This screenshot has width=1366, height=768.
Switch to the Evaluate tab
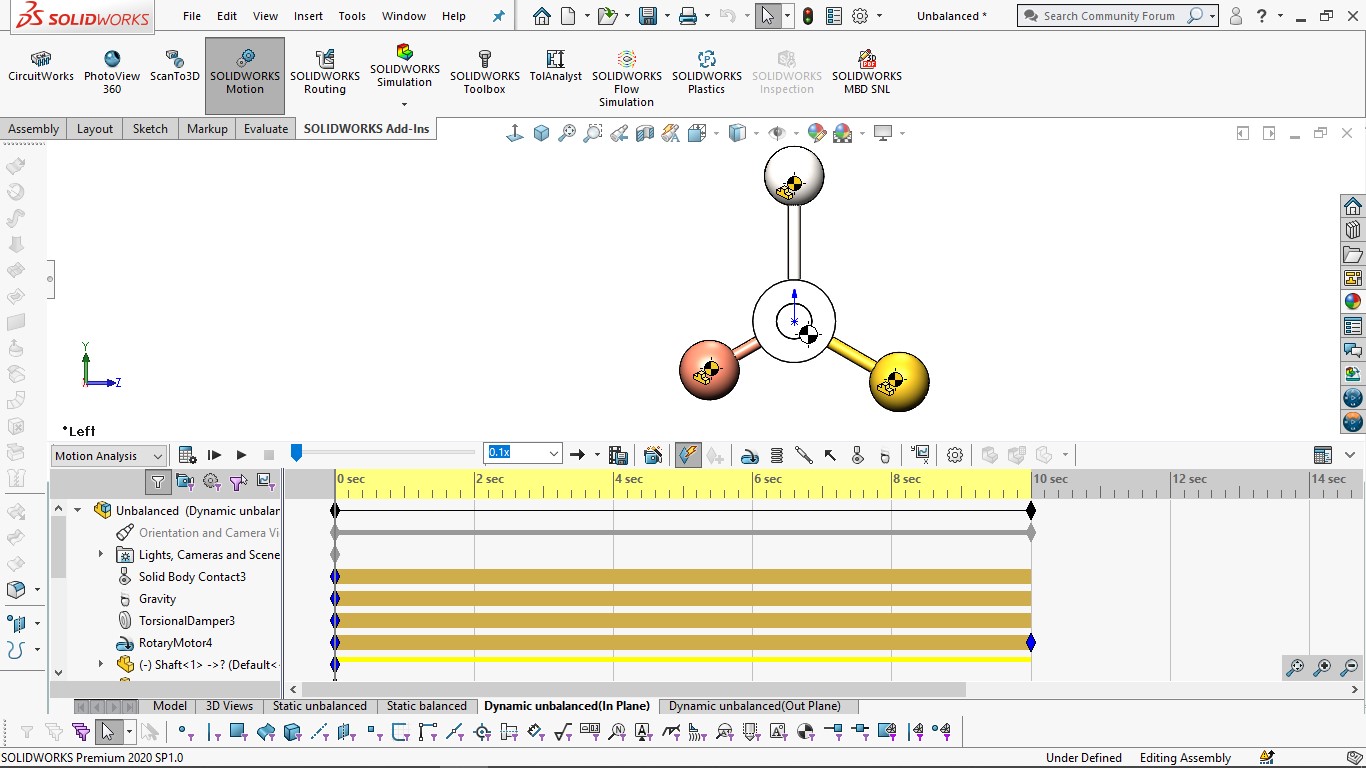click(266, 129)
